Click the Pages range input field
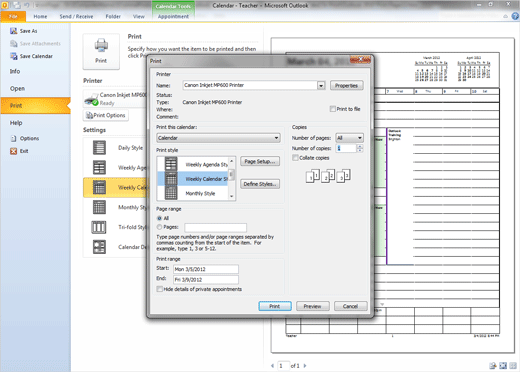The height and width of the screenshot is (372, 520). coord(215,228)
